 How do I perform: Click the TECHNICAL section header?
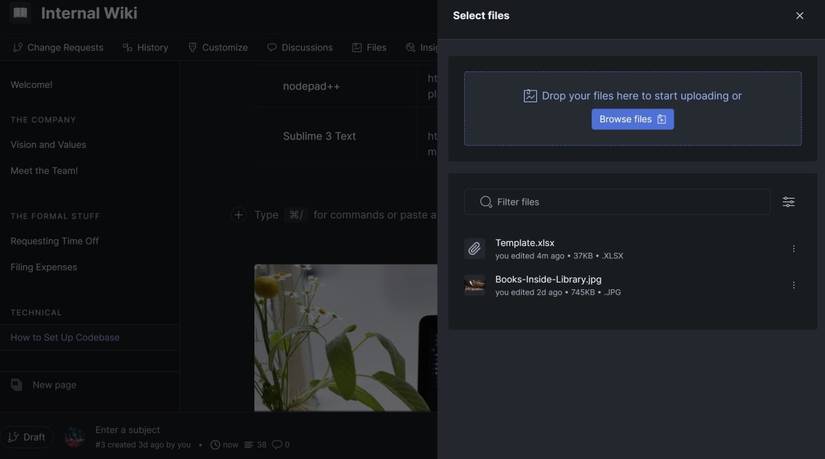(36, 313)
